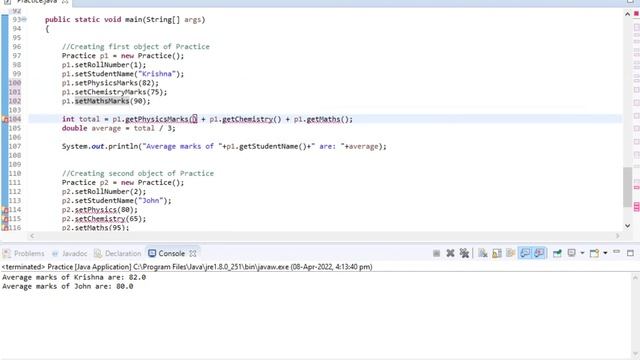Collapse the main method fold at line 93
This screenshot has width=640, height=360.
(24, 19)
